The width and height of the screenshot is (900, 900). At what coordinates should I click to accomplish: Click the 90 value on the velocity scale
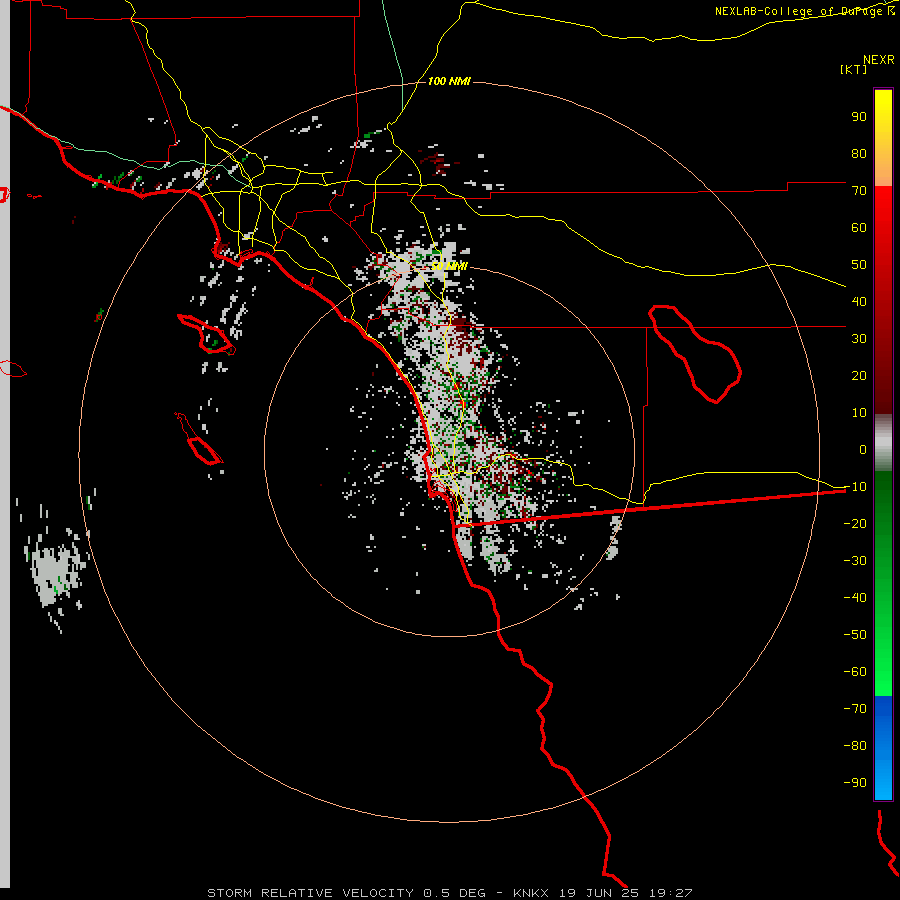(859, 117)
